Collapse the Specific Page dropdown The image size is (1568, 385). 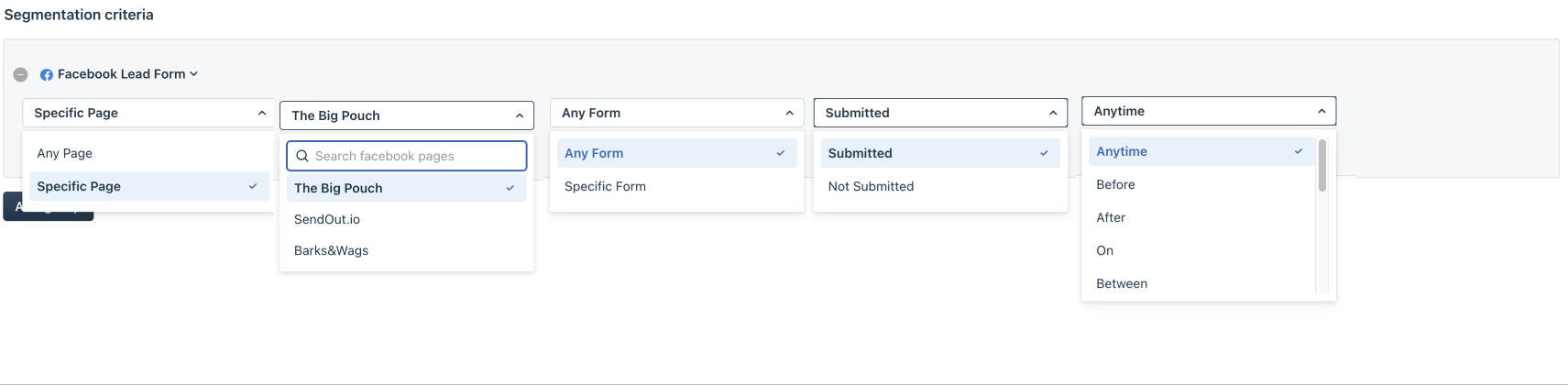click(x=148, y=113)
